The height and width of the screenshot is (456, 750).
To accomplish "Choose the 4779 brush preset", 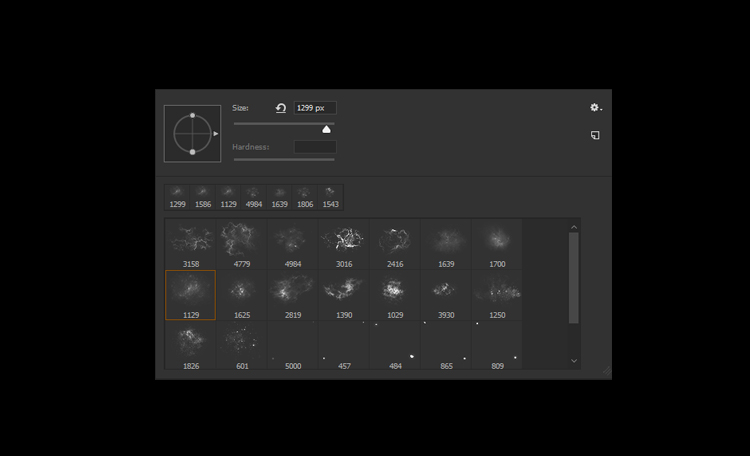I will (242, 244).
